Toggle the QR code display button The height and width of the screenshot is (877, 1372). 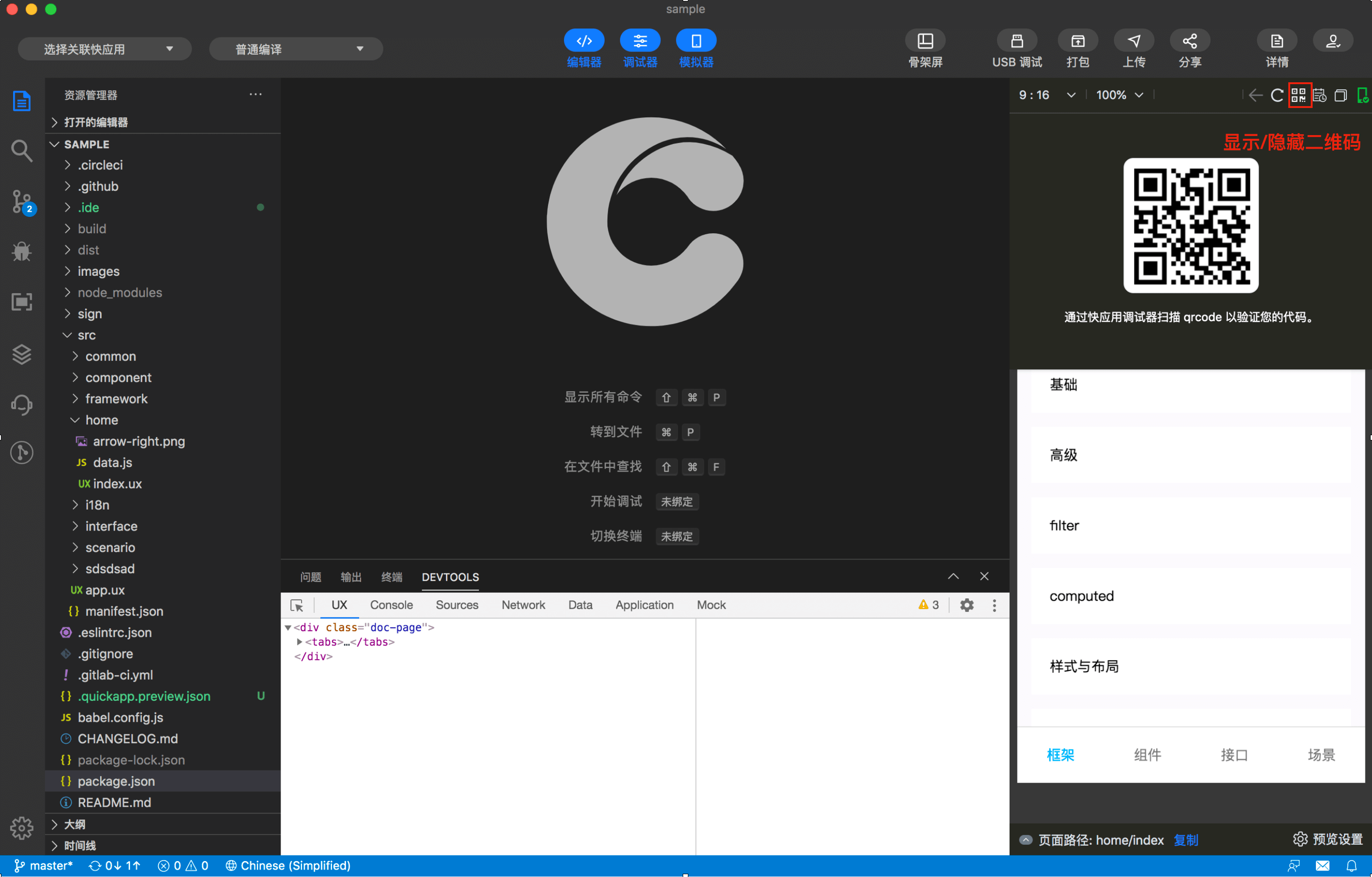tap(1299, 94)
